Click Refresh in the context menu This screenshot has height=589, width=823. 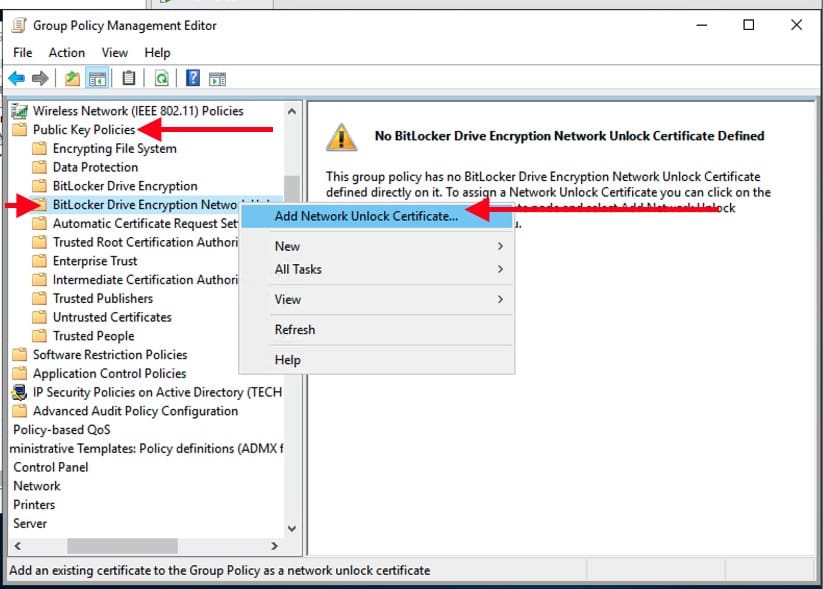pyautogui.click(x=295, y=329)
